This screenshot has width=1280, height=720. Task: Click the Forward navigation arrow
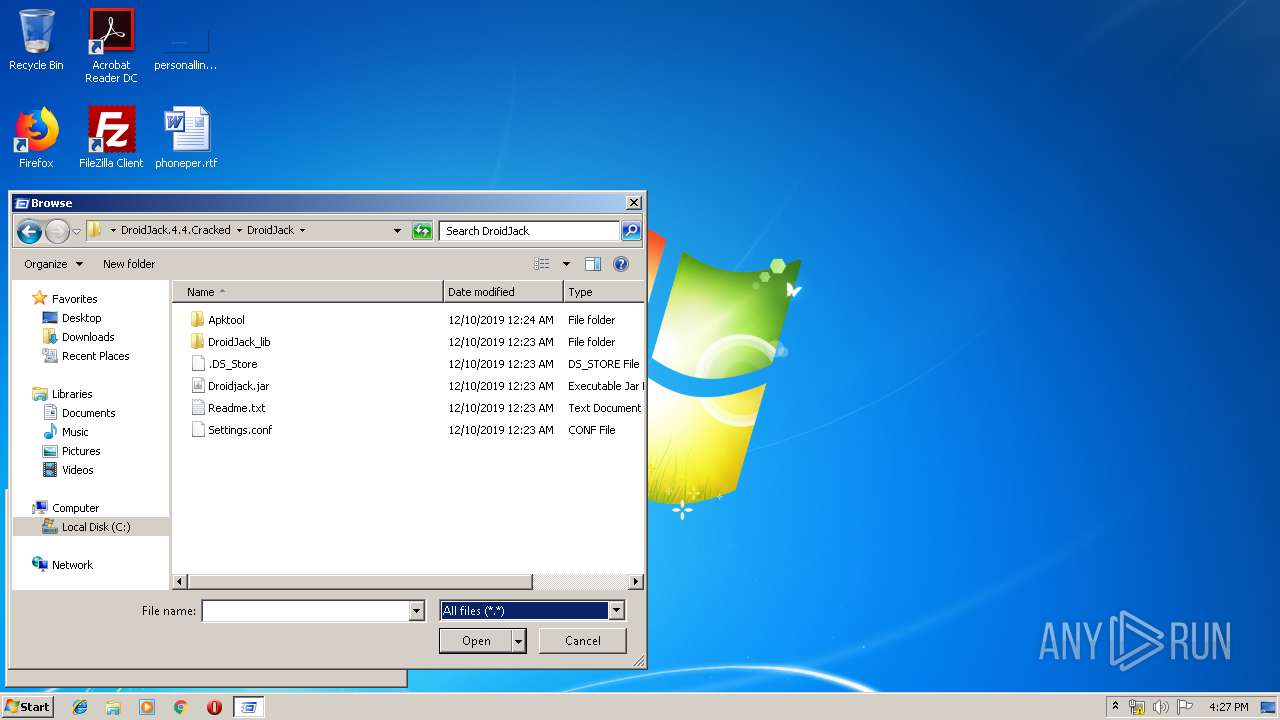pos(57,232)
